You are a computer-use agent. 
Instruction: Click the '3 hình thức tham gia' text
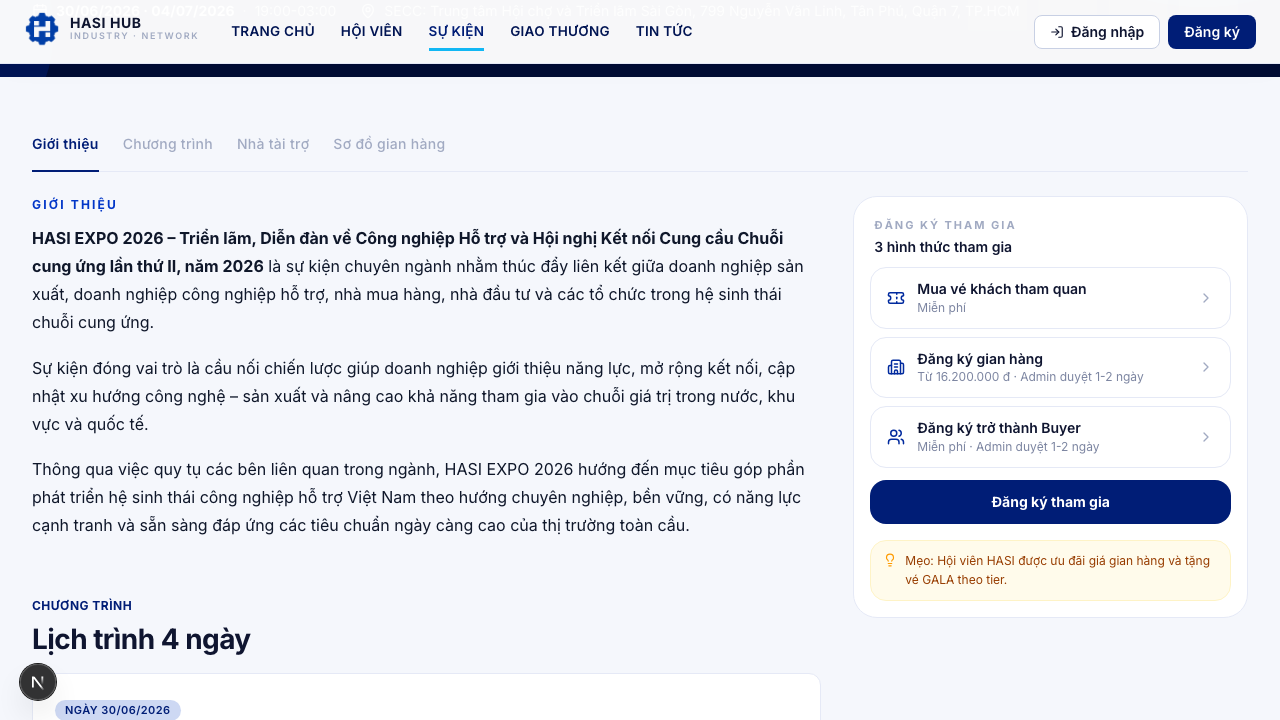[x=943, y=247]
